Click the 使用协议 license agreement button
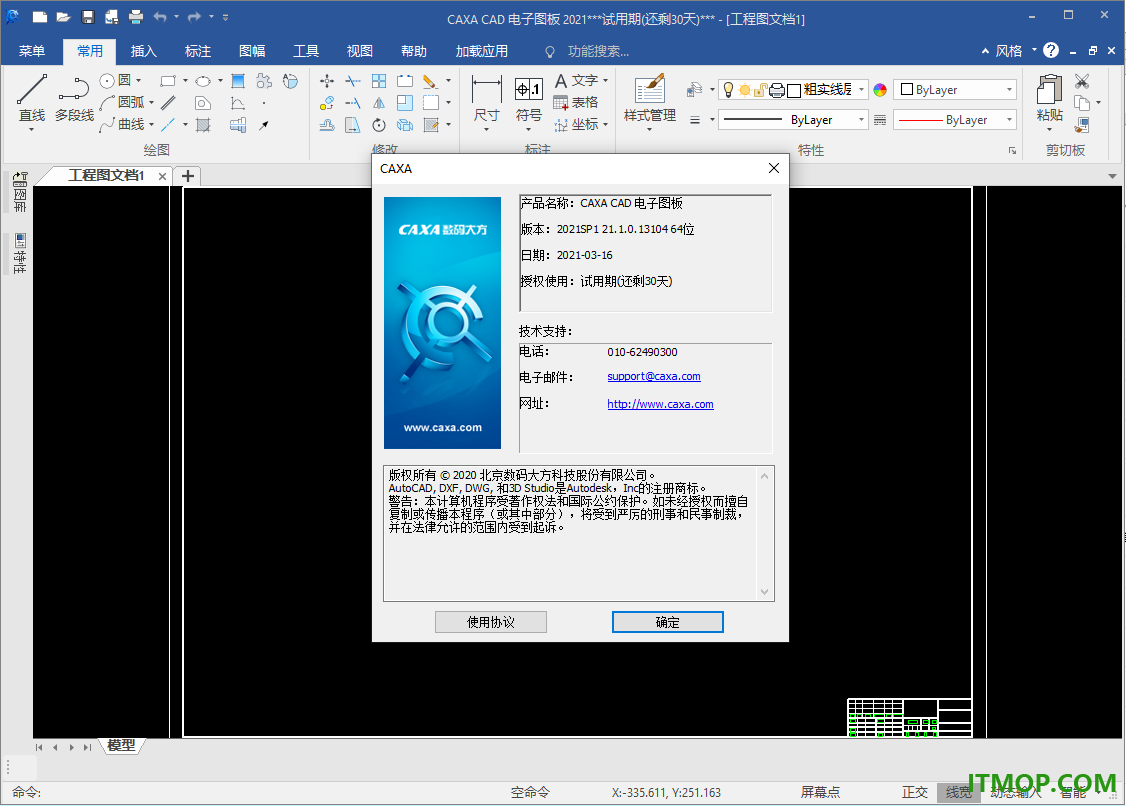Image resolution: width=1126 pixels, height=806 pixels. (x=490, y=622)
